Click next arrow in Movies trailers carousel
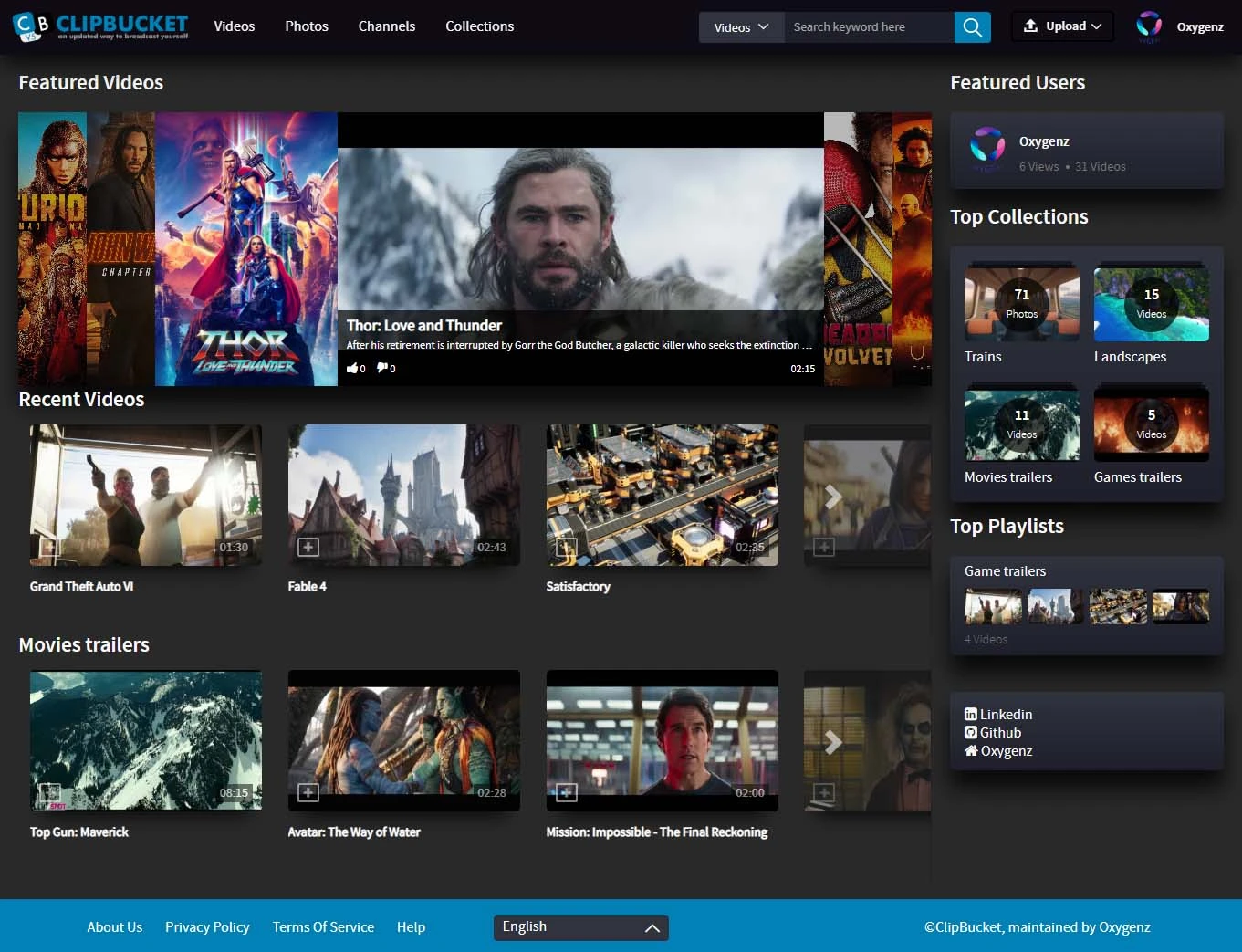The width and height of the screenshot is (1242, 952). click(832, 742)
